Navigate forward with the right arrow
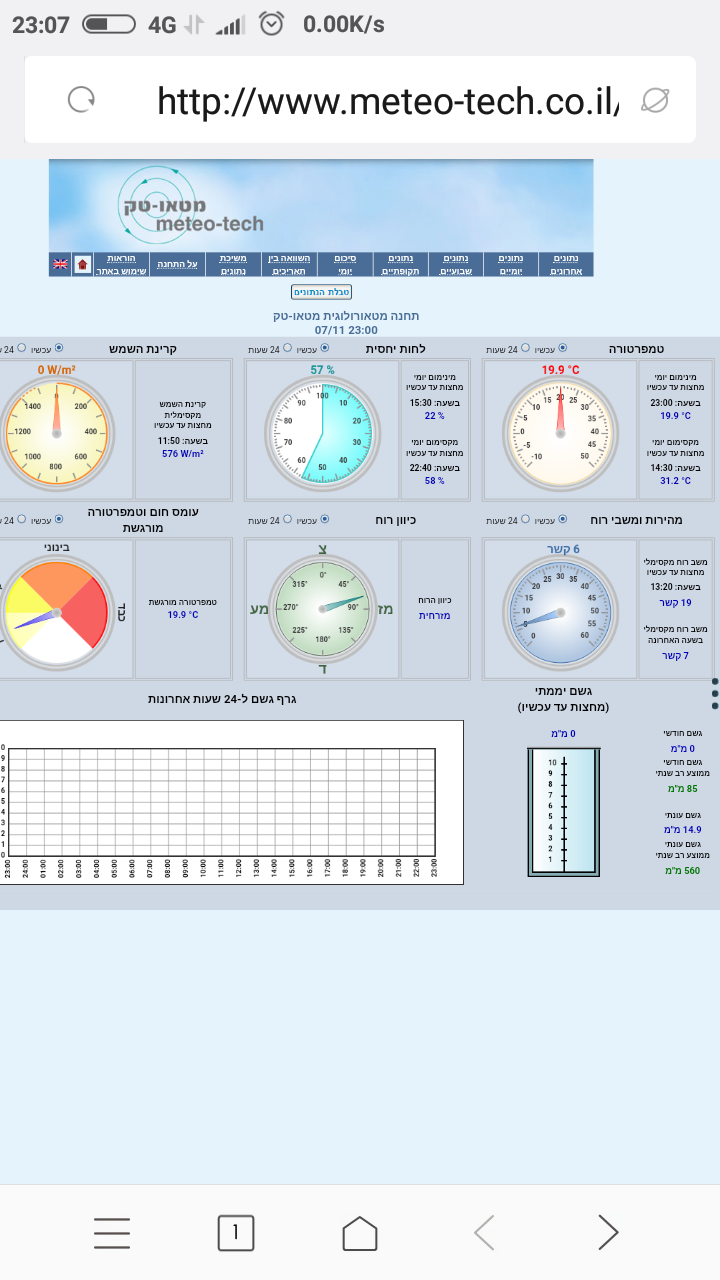Screen dimensions: 720x1280 click(x=607, y=1233)
